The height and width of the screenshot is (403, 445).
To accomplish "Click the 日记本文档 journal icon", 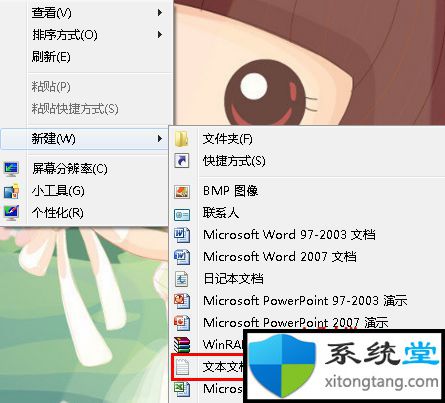I will click(x=182, y=279).
